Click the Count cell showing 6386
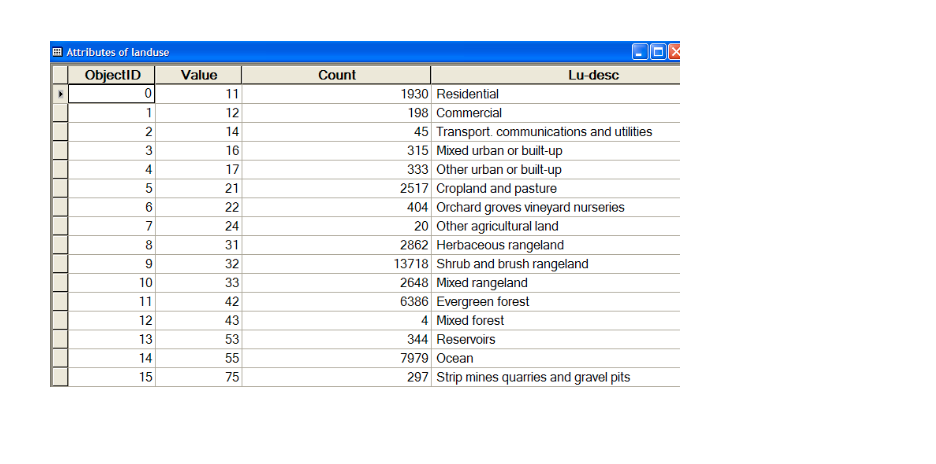 click(337, 302)
